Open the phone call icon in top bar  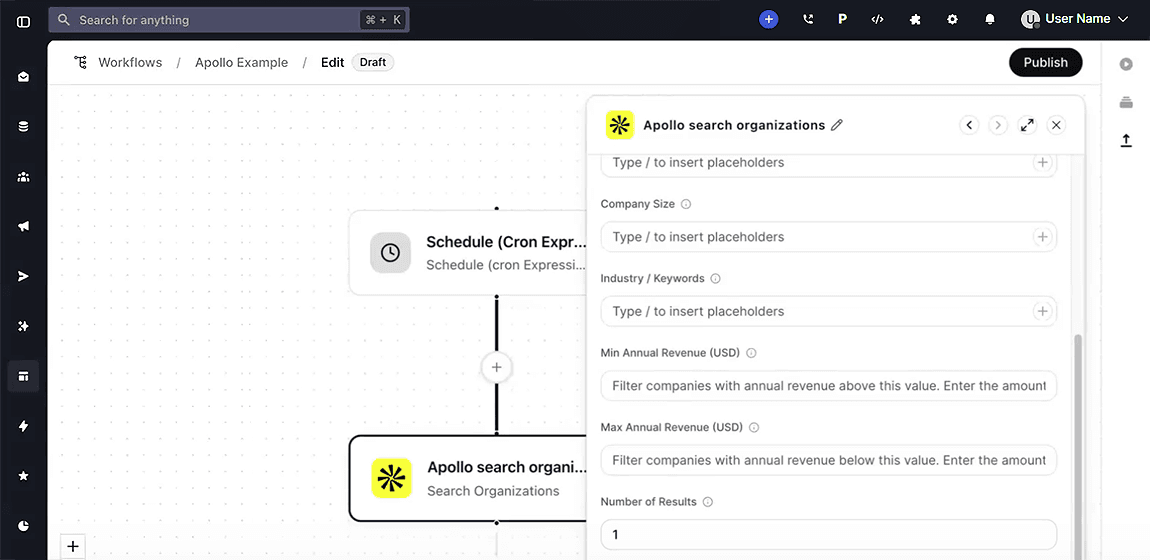tap(808, 20)
